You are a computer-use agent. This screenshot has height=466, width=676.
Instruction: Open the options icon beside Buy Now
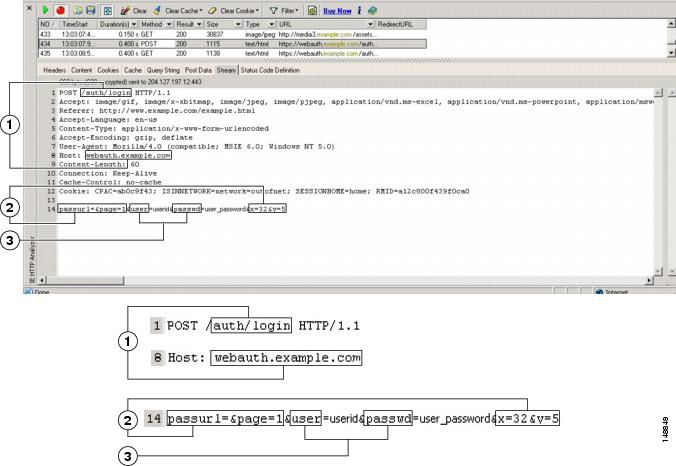[313, 10]
